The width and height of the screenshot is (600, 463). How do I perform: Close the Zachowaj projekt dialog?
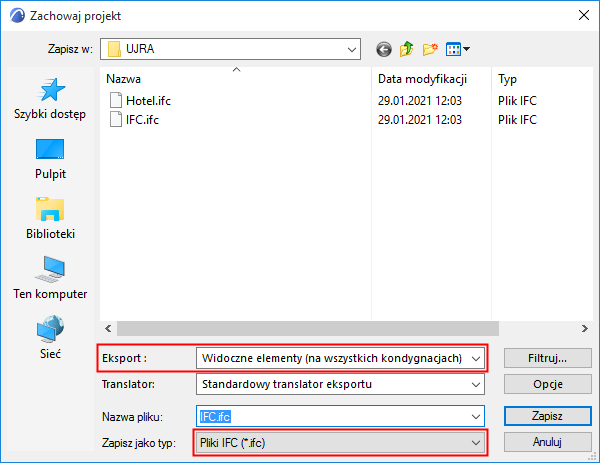[x=584, y=15]
